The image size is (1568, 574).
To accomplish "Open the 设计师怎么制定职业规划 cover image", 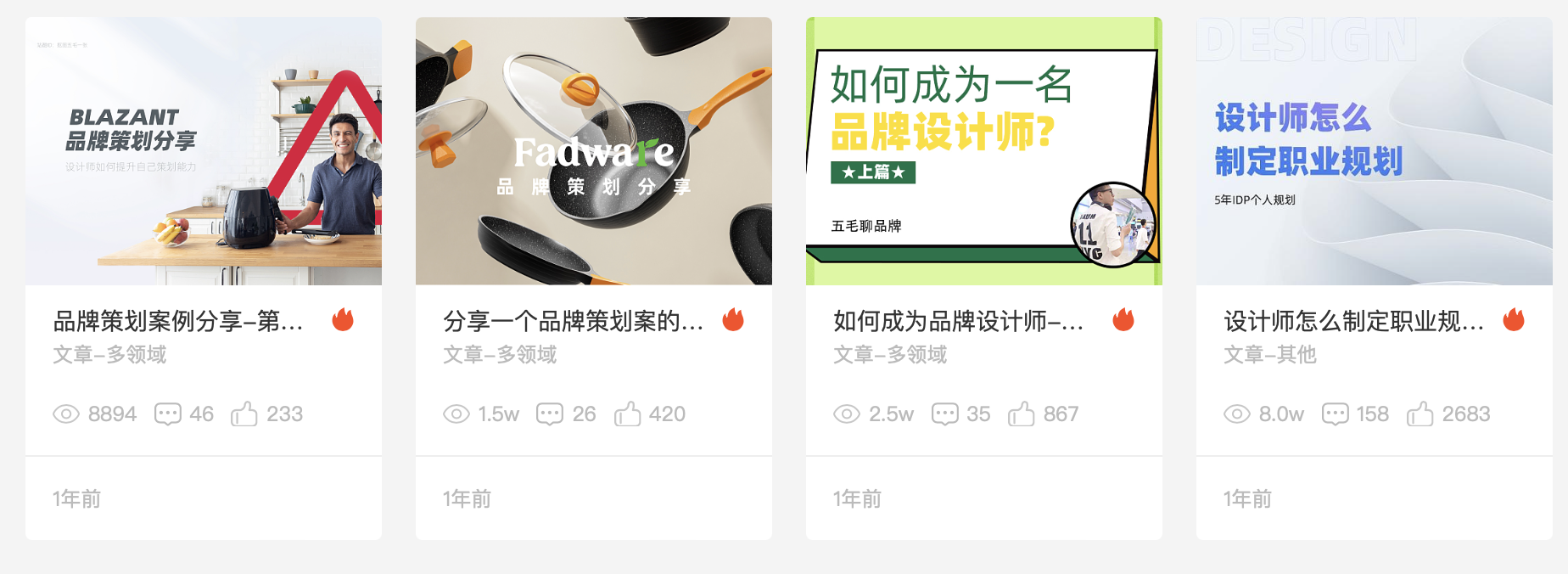I will tap(1375, 151).
